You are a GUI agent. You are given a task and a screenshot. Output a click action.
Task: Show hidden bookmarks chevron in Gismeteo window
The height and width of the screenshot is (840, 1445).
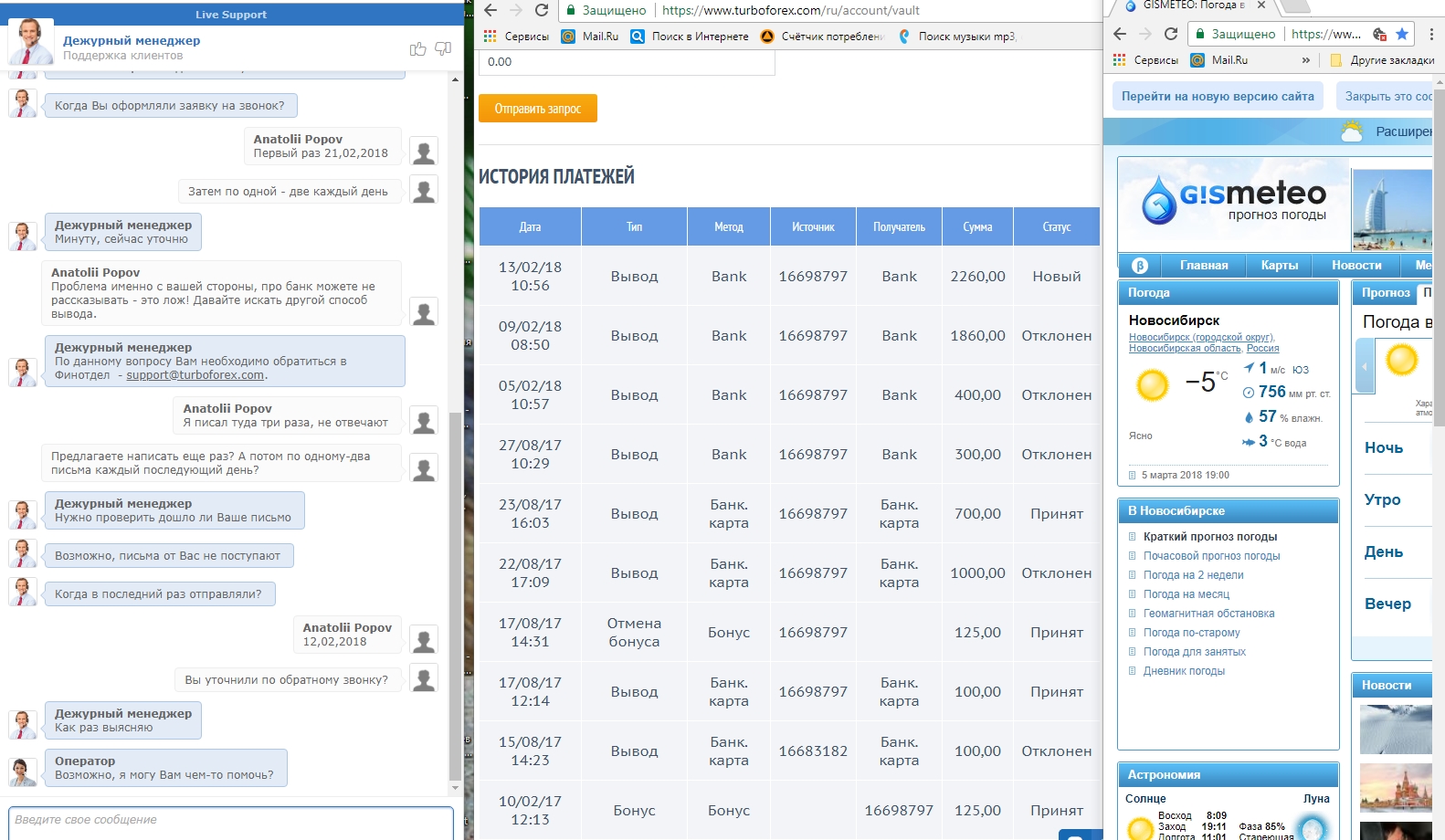click(1306, 60)
